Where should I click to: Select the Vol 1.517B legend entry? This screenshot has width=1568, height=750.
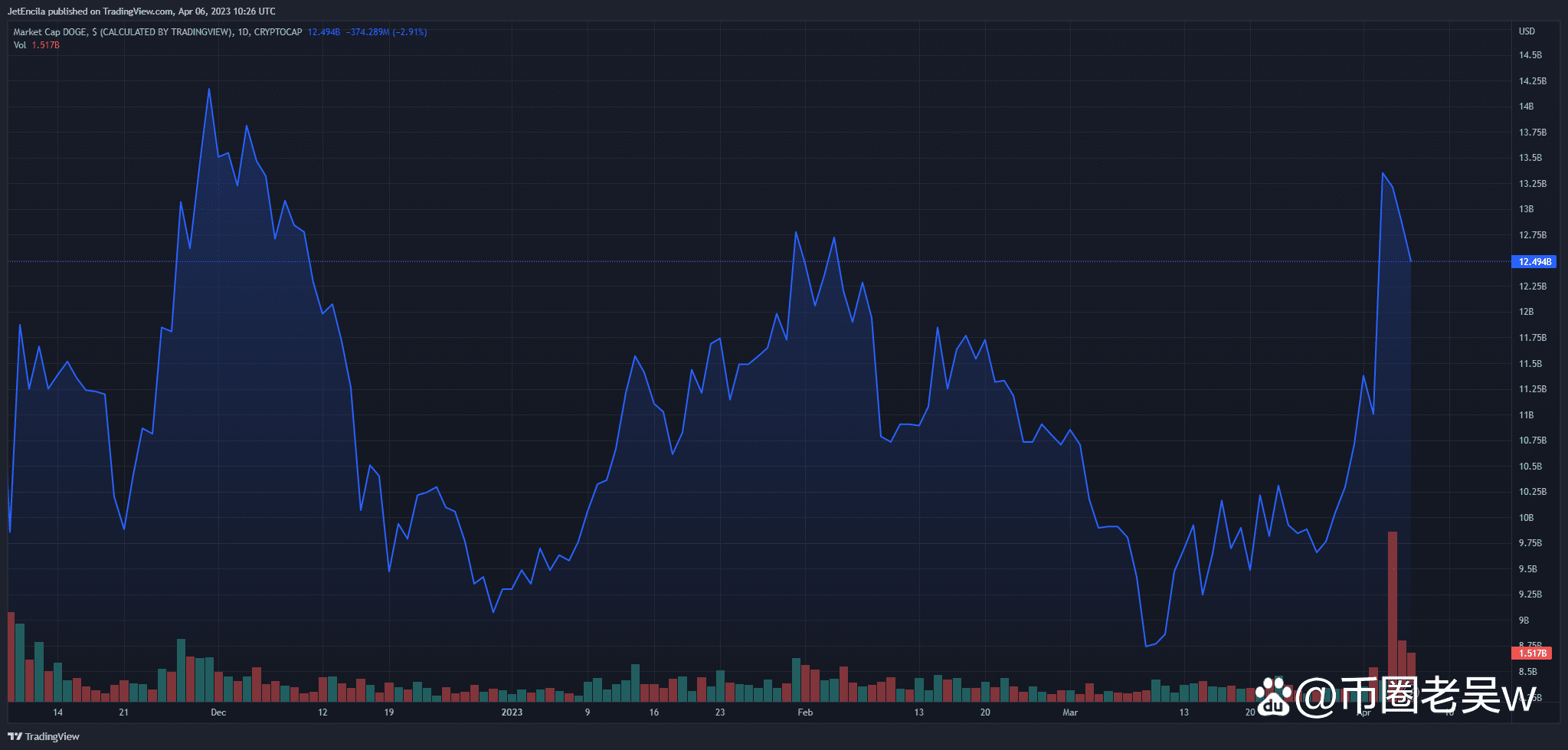pyautogui.click(x=36, y=45)
